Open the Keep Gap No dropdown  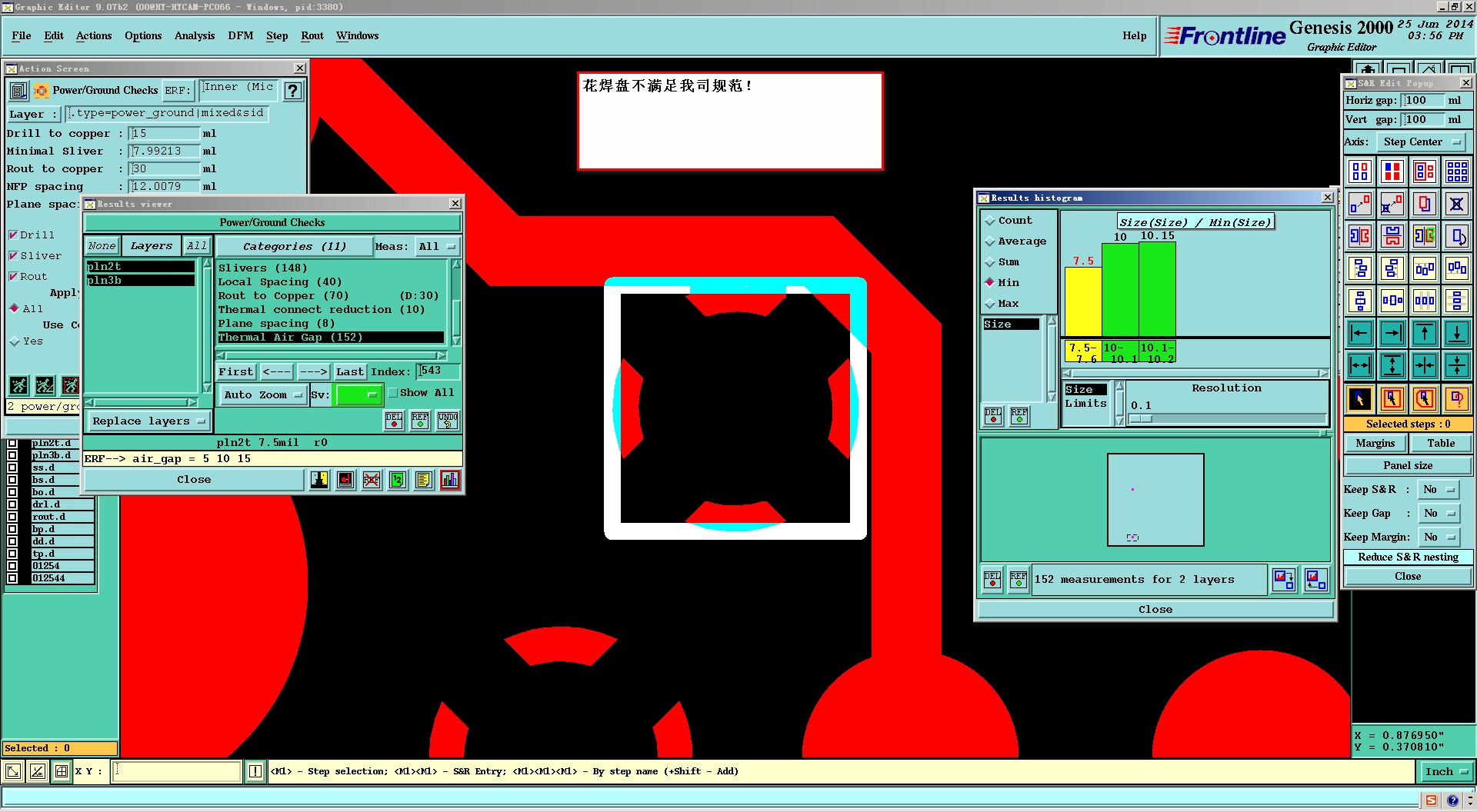tap(1439, 514)
